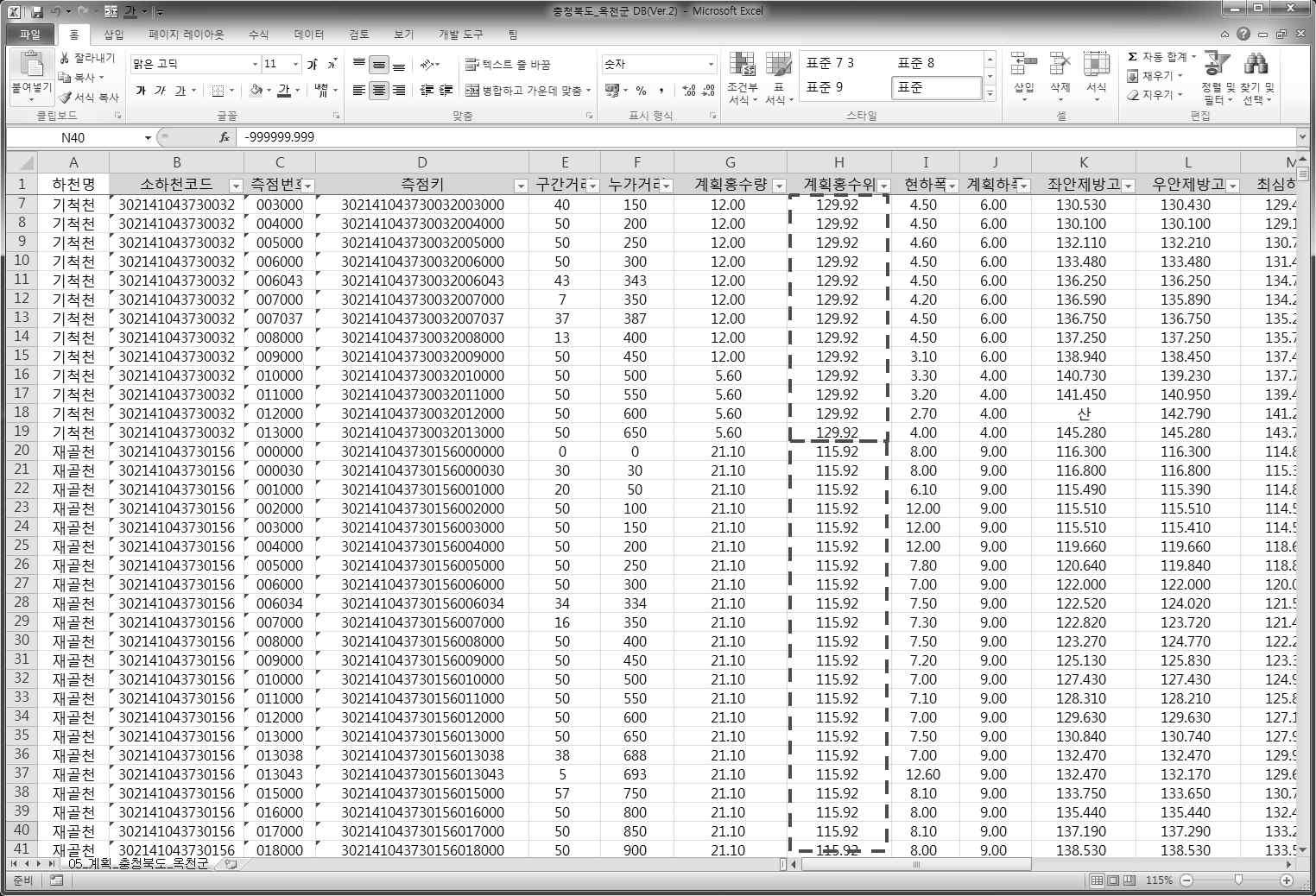This screenshot has height=896, width=1316.
Task: Open the 파일 (File) tab
Action: point(30,35)
